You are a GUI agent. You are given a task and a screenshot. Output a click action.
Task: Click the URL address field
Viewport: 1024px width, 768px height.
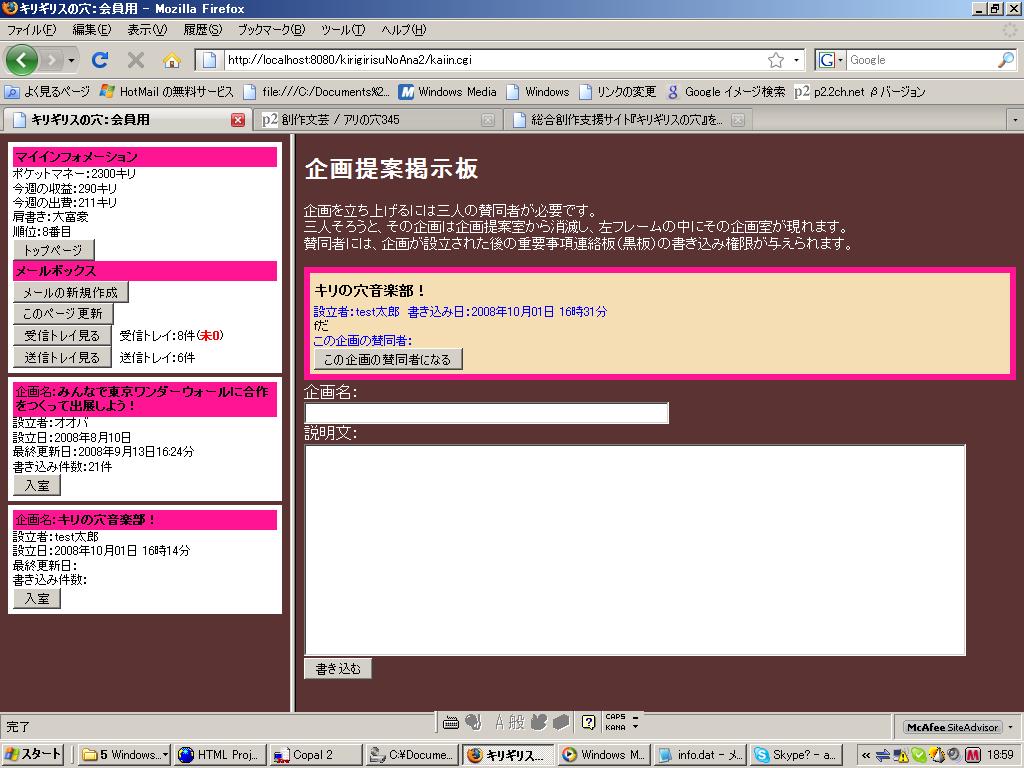[x=494, y=60]
